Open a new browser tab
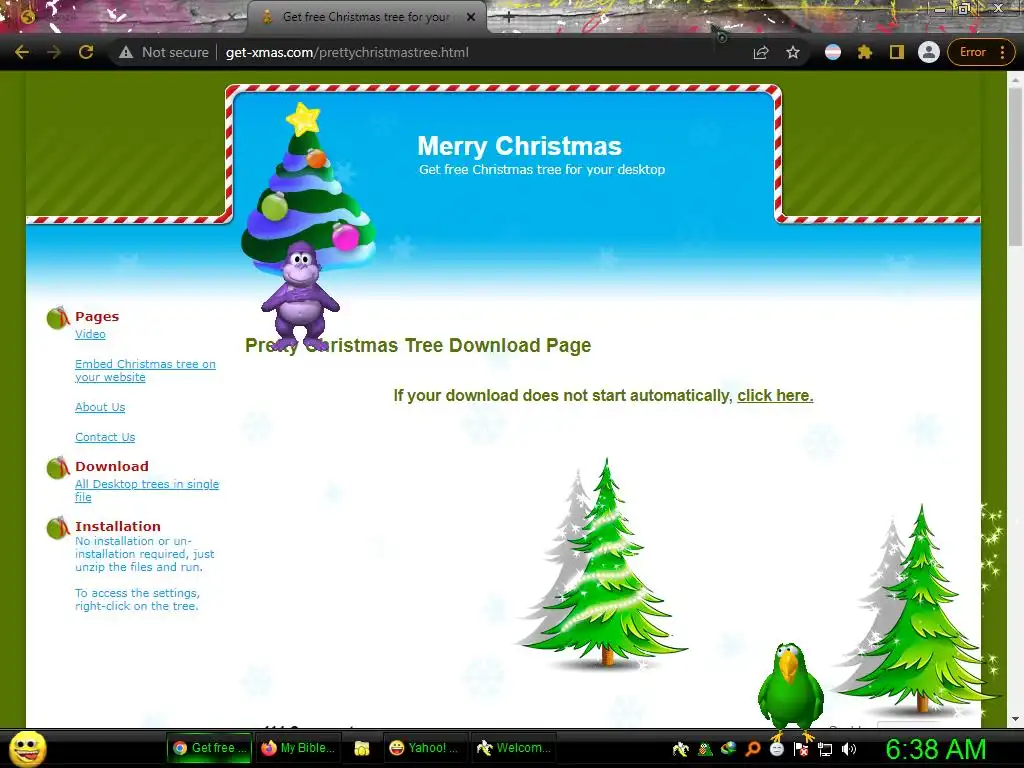The width and height of the screenshot is (1024, 768). 509,17
